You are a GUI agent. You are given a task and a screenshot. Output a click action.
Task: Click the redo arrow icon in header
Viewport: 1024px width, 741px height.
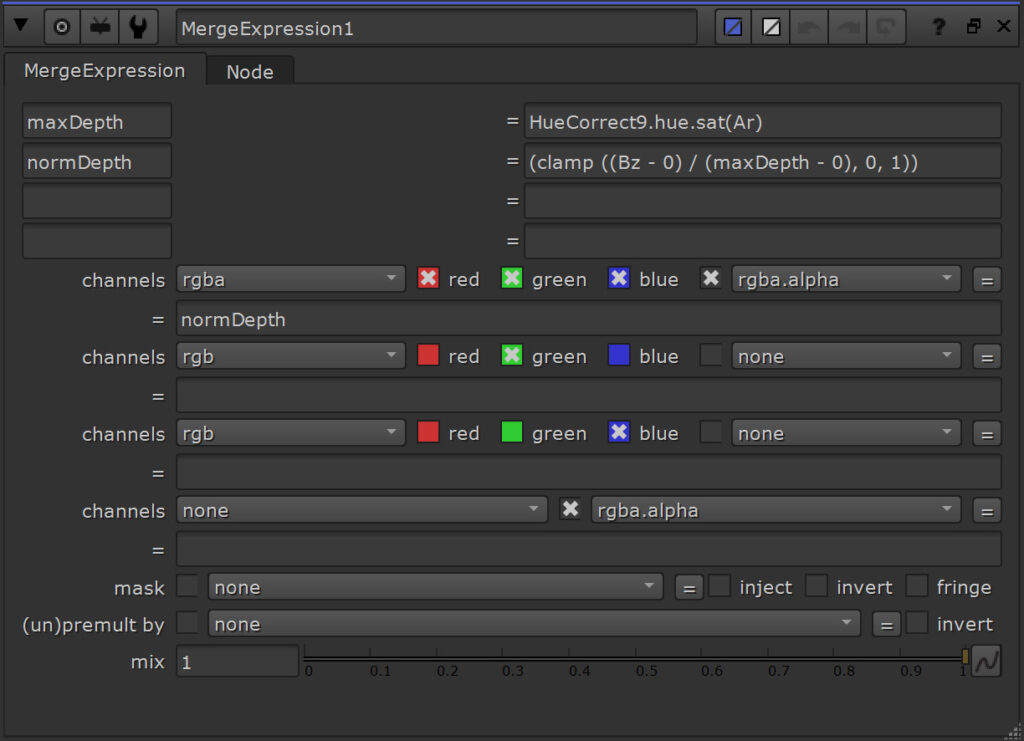pyautogui.click(x=848, y=27)
